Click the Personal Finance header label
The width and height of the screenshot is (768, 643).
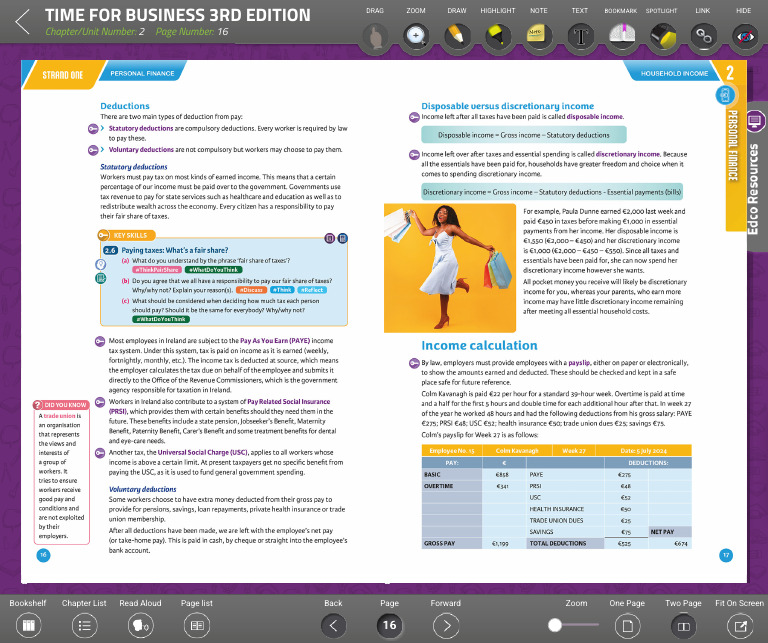click(x=142, y=73)
